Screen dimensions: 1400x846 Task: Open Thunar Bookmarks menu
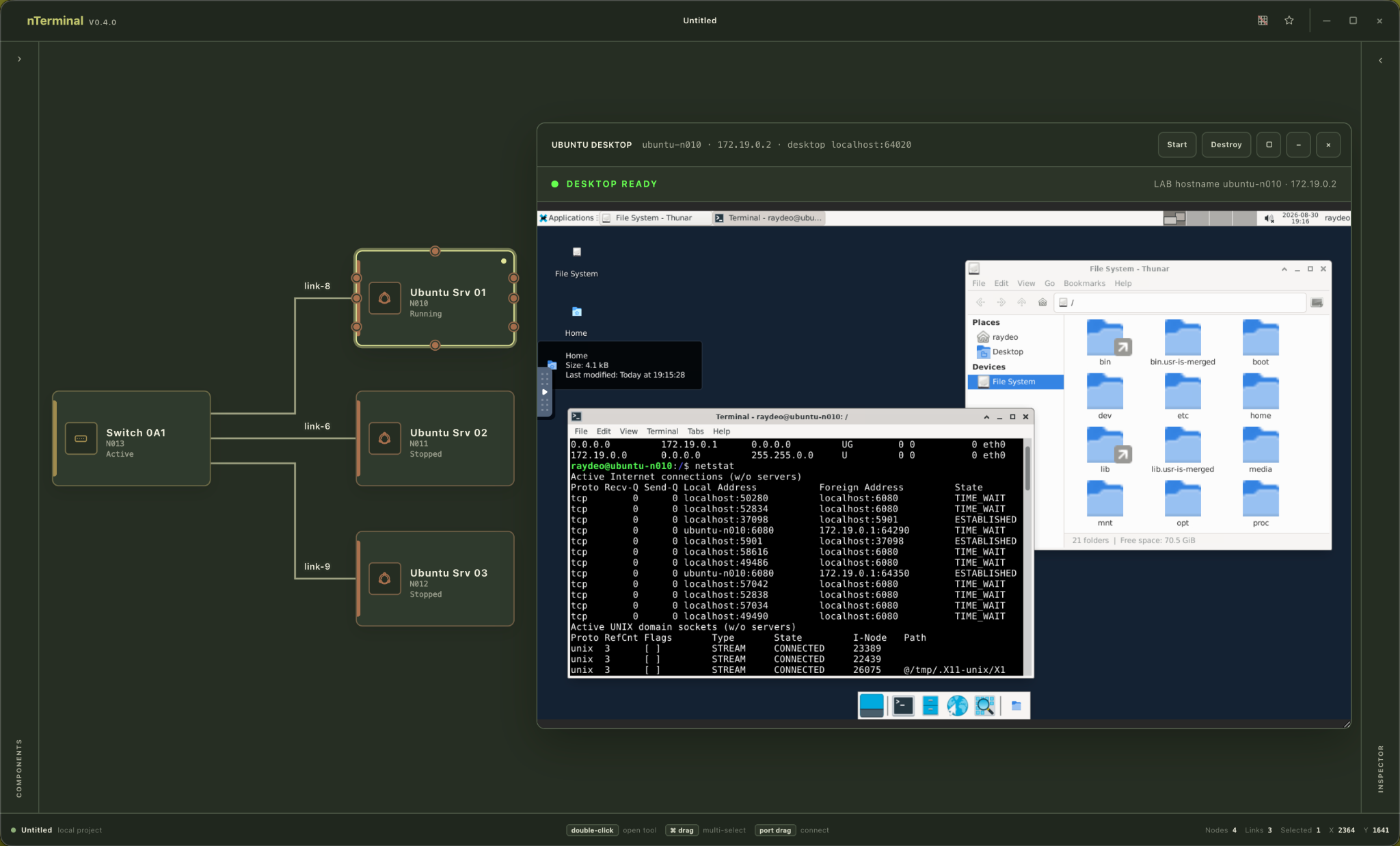point(1084,283)
